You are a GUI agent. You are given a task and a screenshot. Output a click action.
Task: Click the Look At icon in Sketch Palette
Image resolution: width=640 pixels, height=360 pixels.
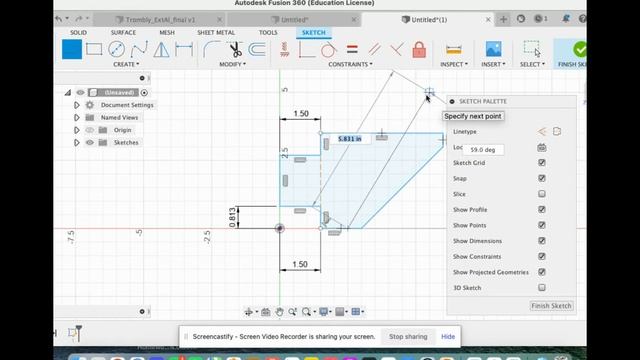tap(542, 147)
